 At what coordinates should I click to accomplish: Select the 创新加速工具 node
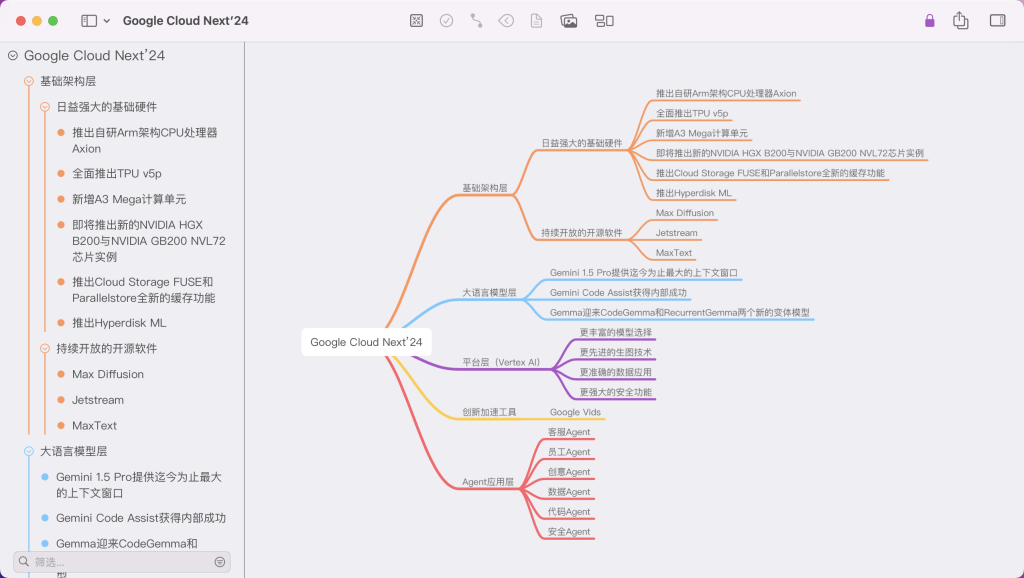[x=489, y=412]
